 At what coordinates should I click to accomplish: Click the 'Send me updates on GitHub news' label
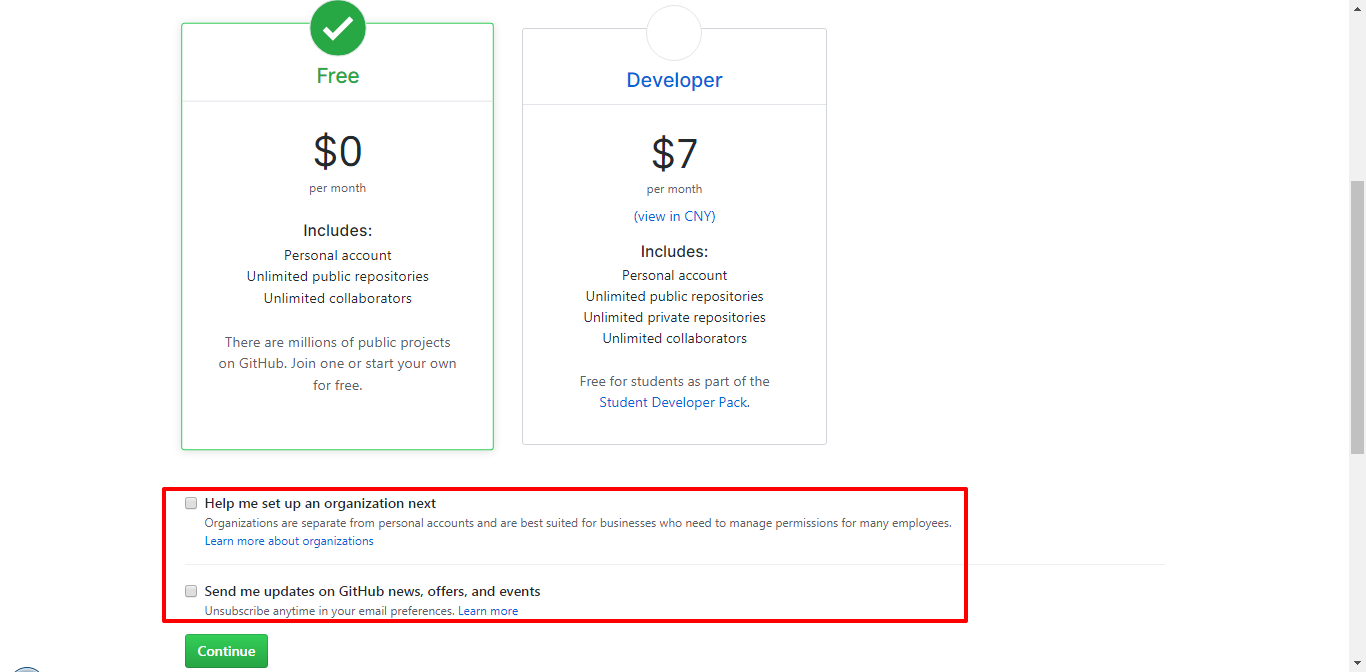click(x=372, y=591)
